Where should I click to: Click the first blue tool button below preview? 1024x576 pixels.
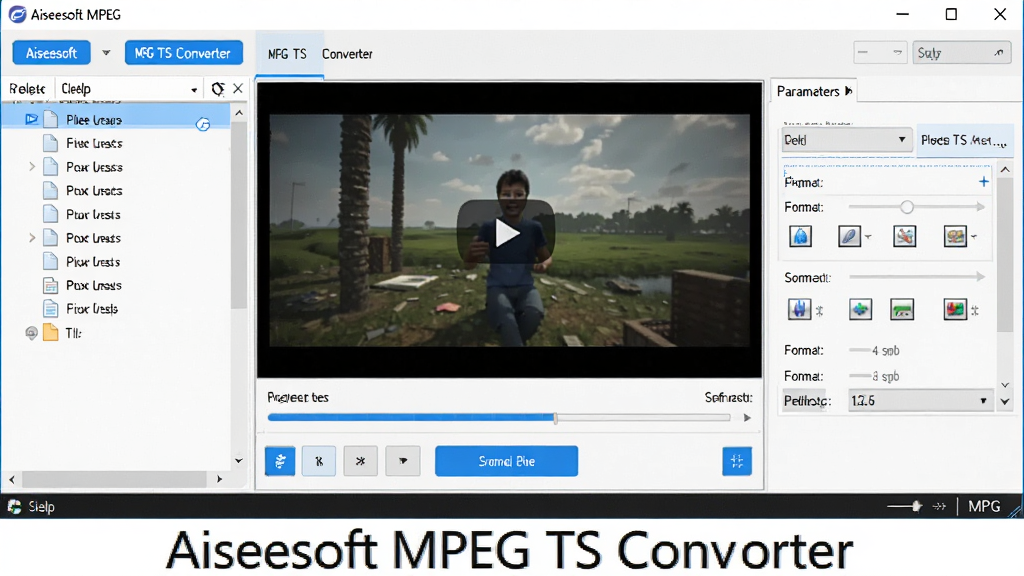coord(280,461)
